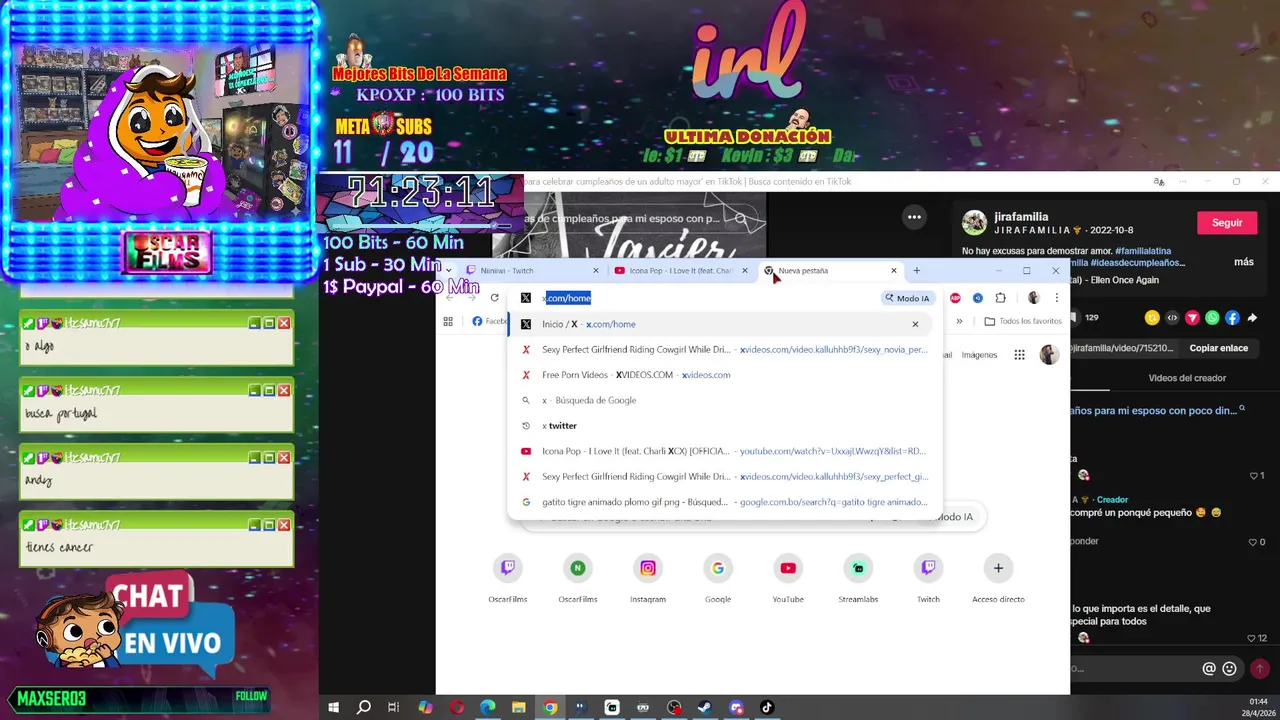Select the Inicio / X suggestion

point(720,324)
